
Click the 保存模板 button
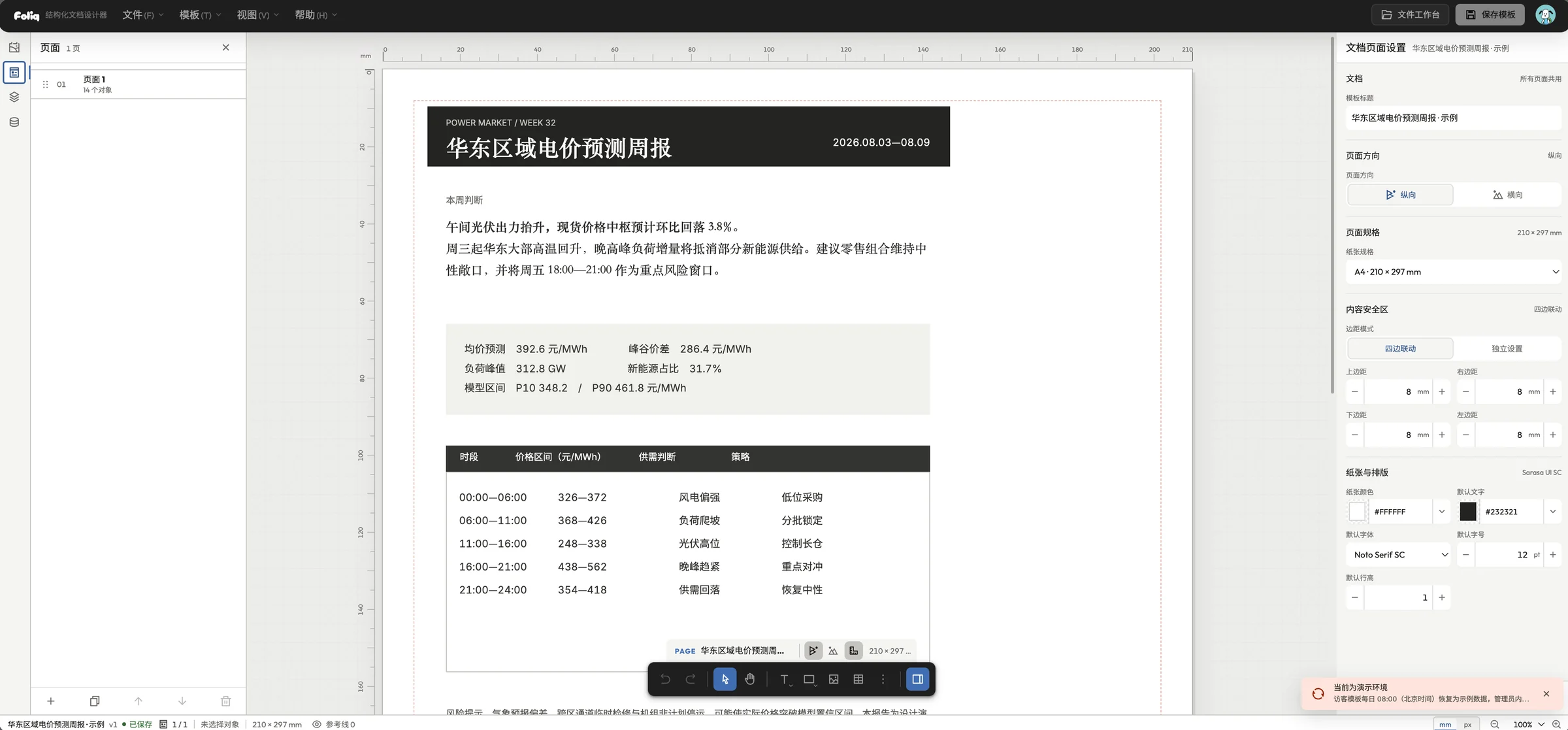coord(1490,14)
